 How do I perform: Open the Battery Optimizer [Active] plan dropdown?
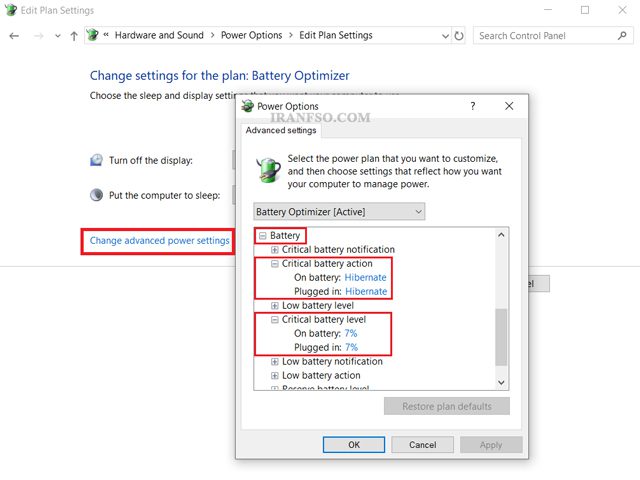(339, 211)
